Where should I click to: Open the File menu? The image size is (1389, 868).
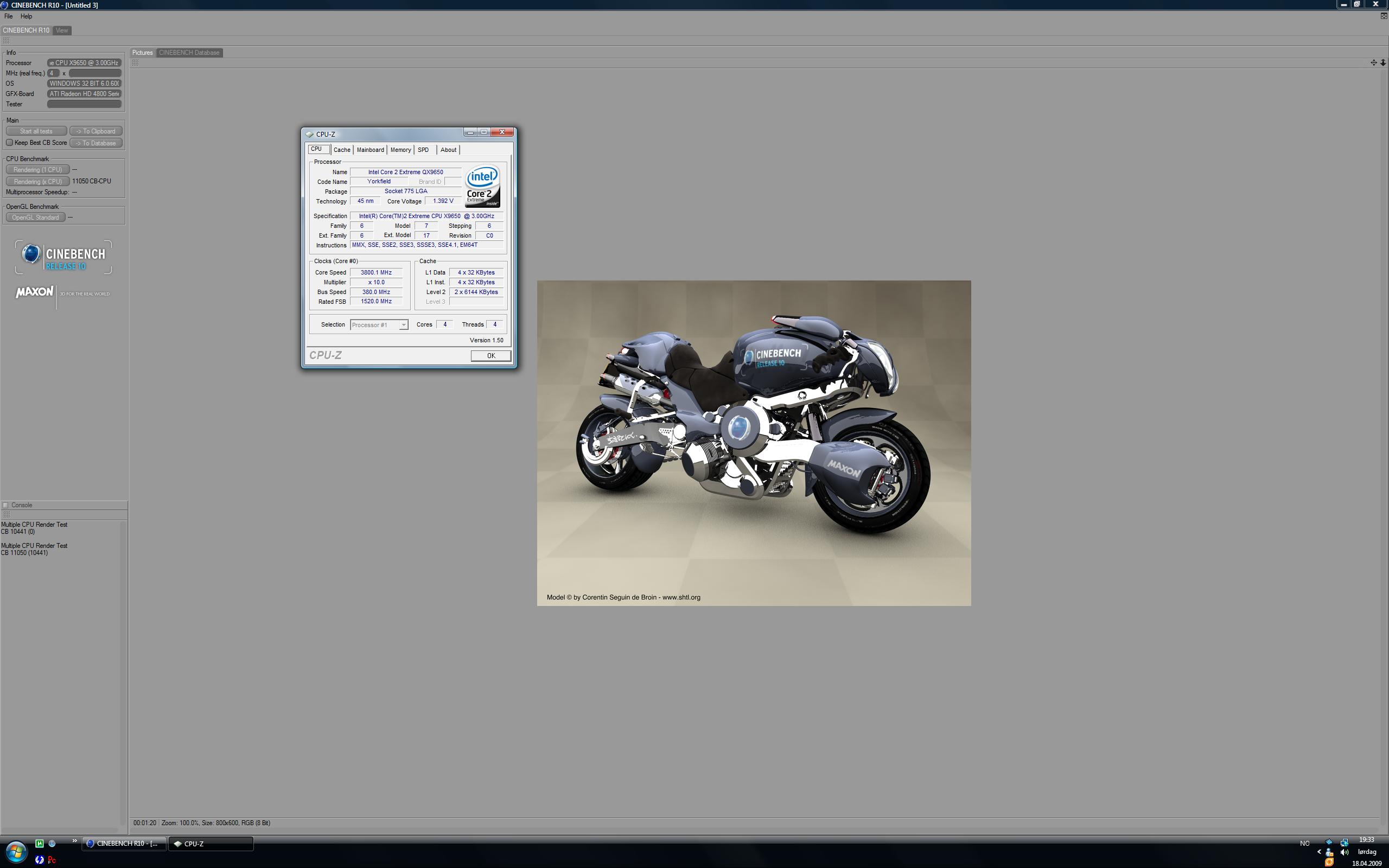click(x=9, y=16)
